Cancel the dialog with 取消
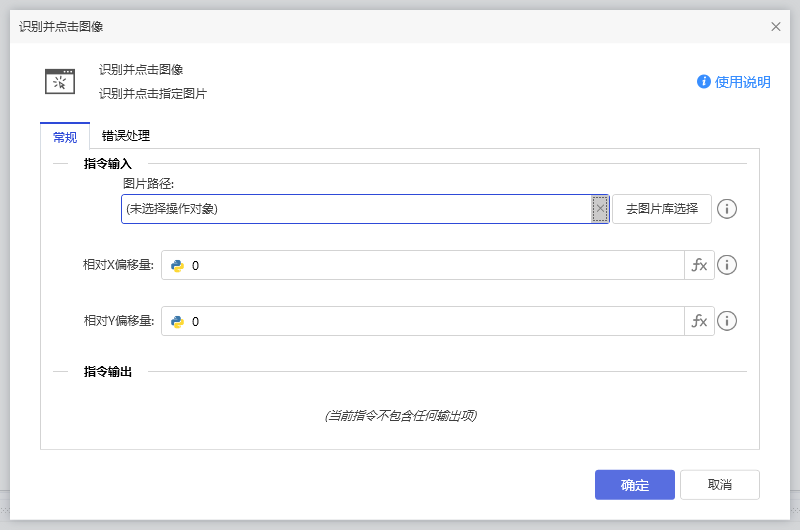The image size is (800, 530). point(719,485)
